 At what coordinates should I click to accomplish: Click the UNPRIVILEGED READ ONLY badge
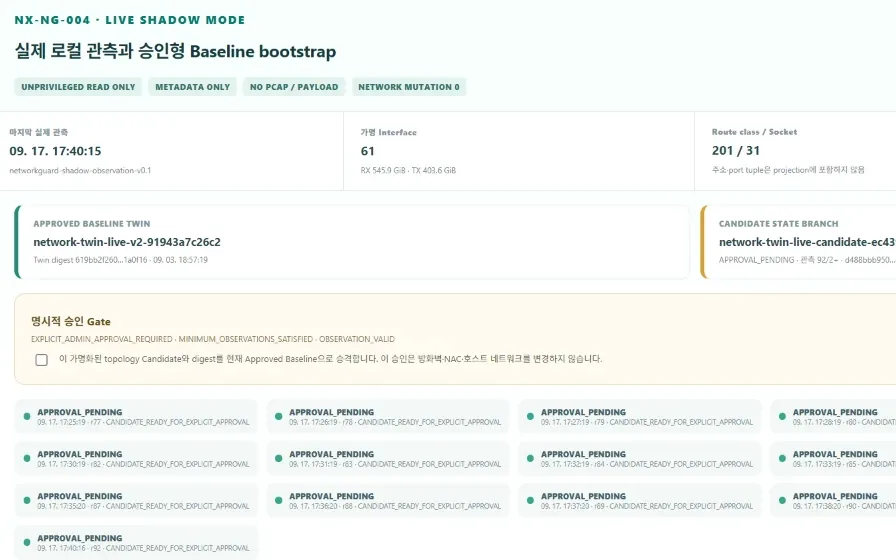(x=78, y=87)
